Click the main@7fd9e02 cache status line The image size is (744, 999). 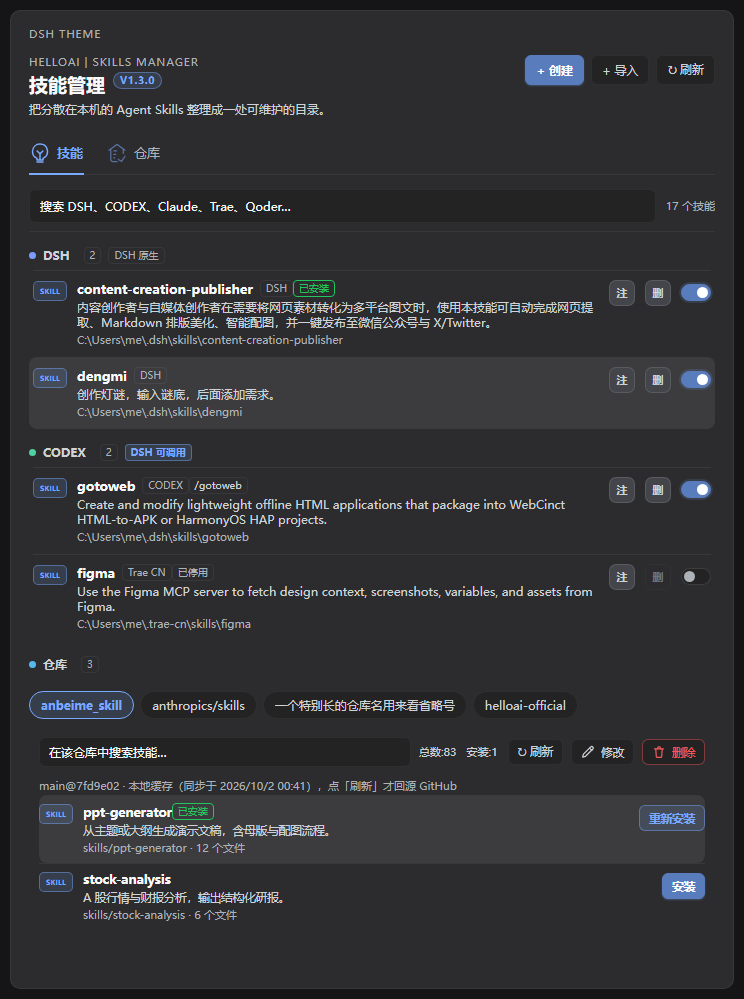(248, 786)
